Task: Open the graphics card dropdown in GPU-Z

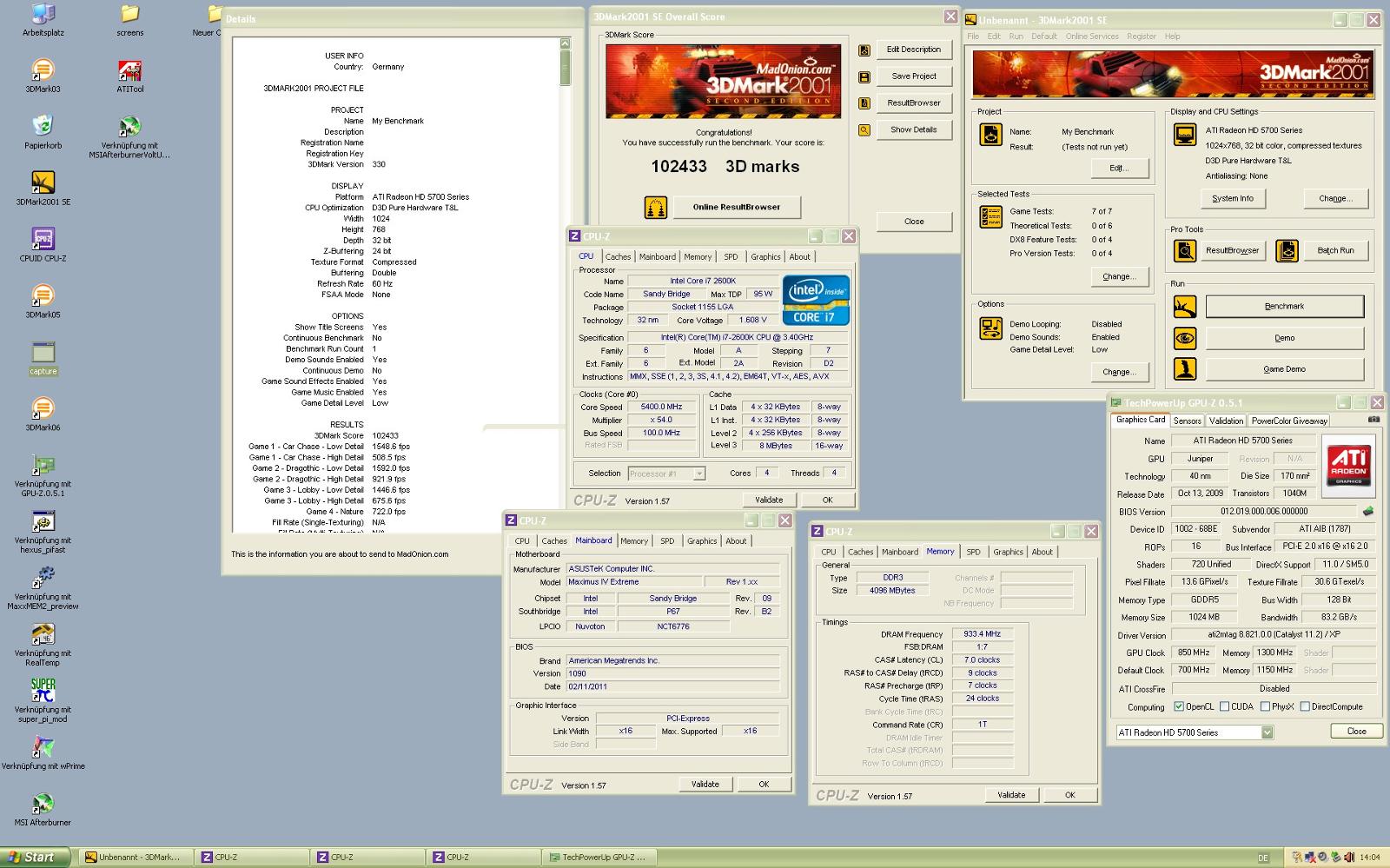Action: coord(1267,732)
